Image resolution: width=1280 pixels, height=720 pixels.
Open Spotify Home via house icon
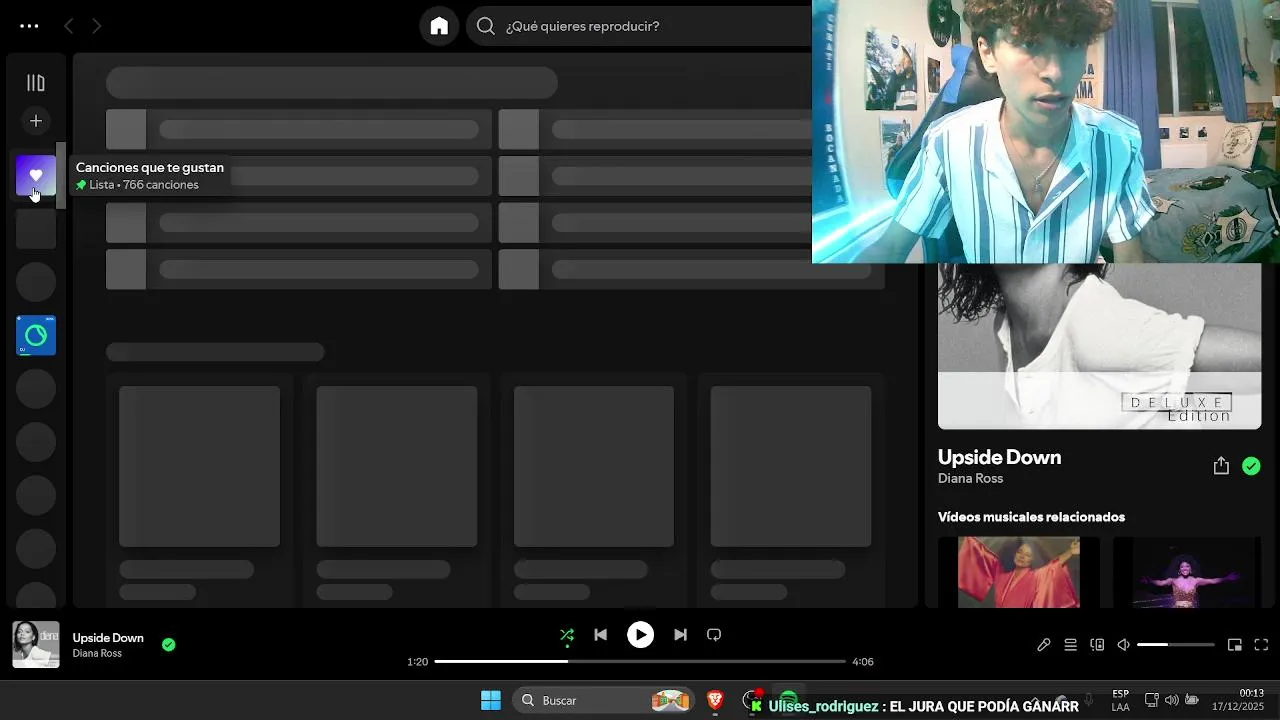click(x=439, y=26)
